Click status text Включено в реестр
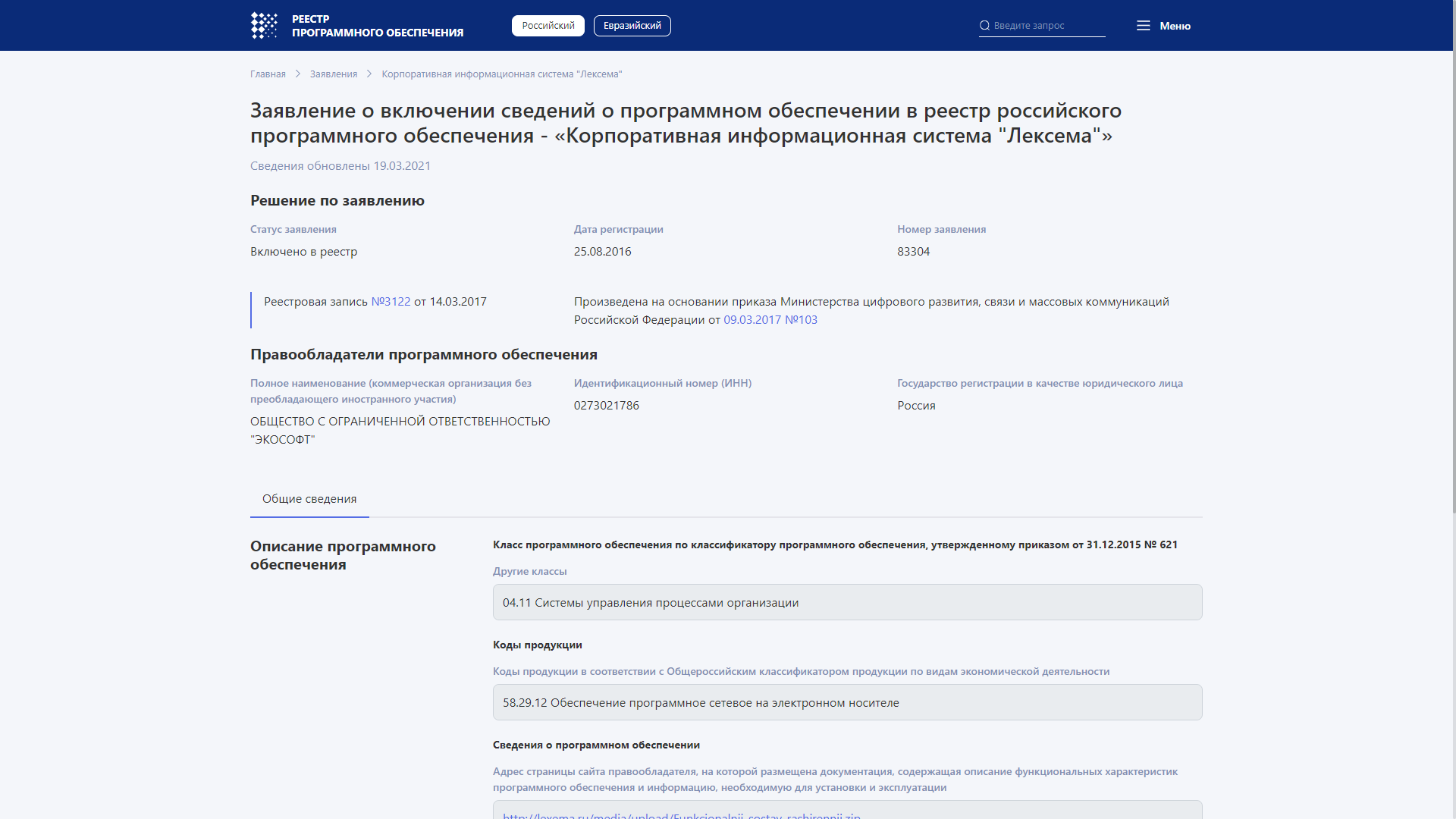The width and height of the screenshot is (1456, 819). (x=304, y=252)
